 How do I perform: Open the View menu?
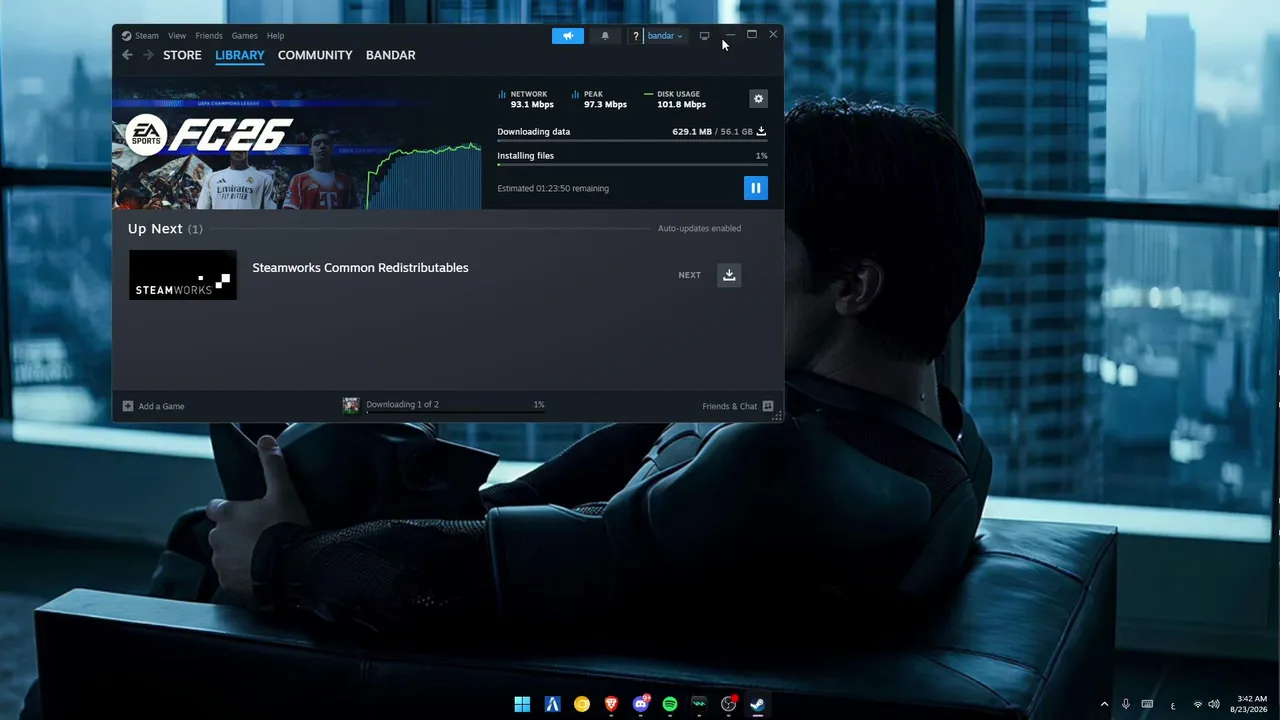(177, 36)
